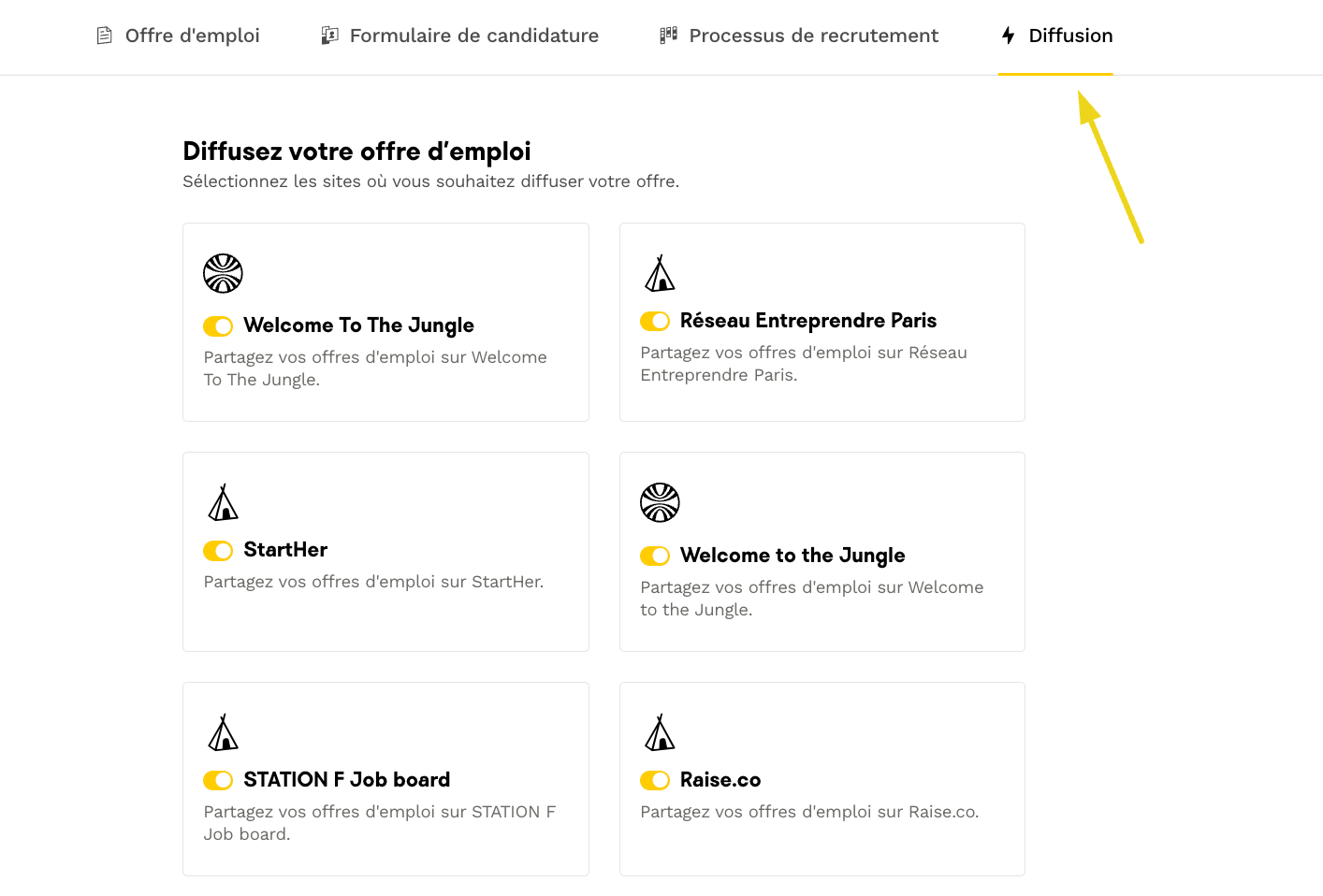Screen dimensions: 1323x896
Task: Click the lightning bolt Diffusion icon
Action: [x=1008, y=36]
